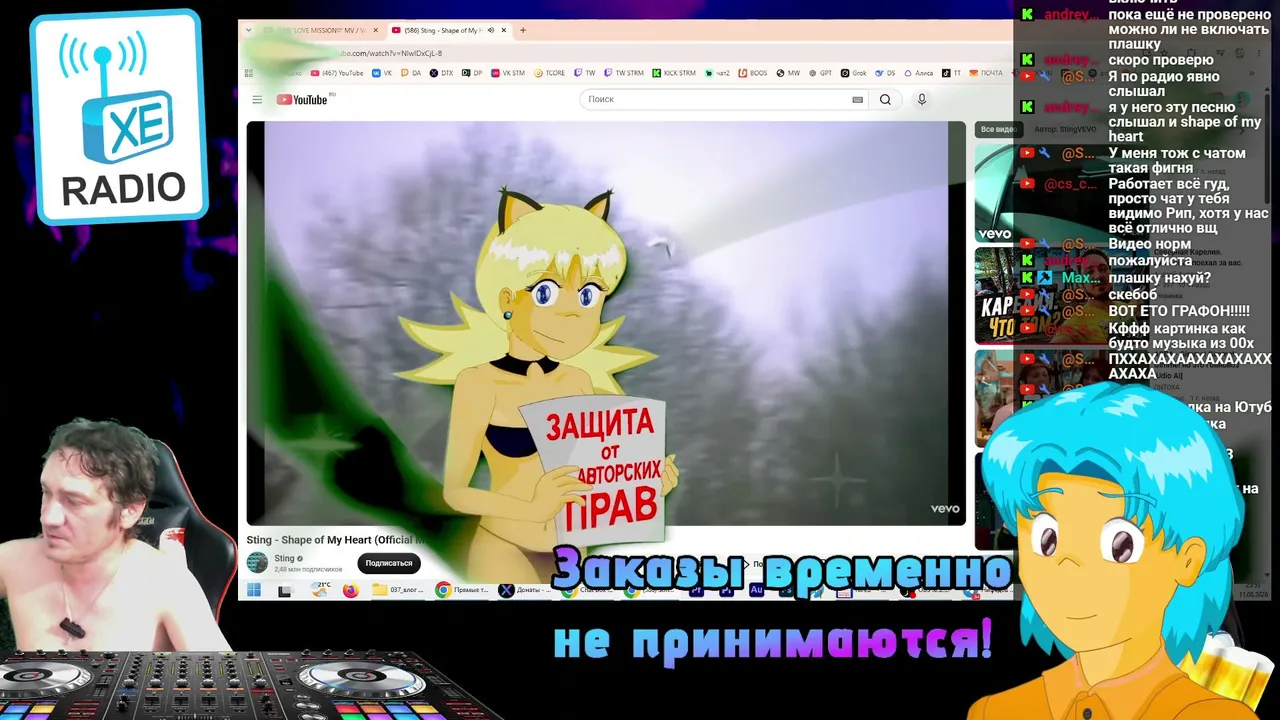Open the BOOS bookmark
The height and width of the screenshot is (720, 1280).
[x=753, y=73]
